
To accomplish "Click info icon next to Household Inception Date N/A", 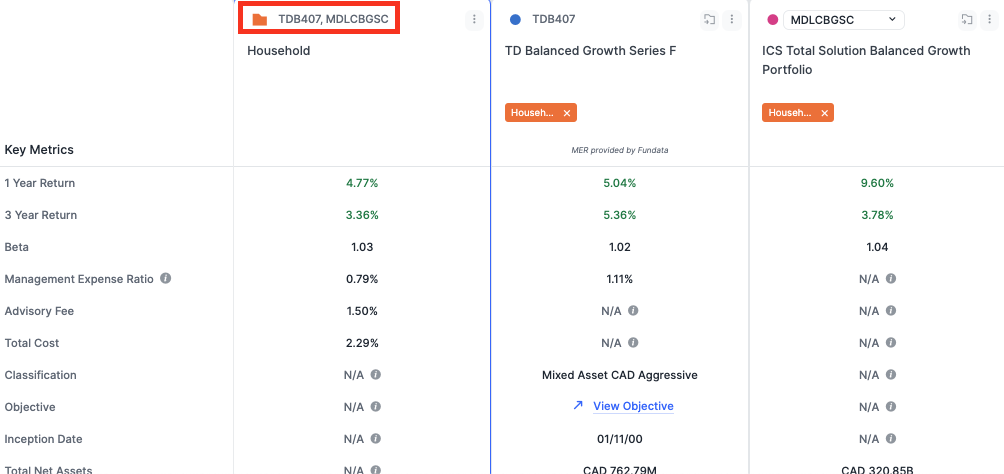I will pos(376,439).
